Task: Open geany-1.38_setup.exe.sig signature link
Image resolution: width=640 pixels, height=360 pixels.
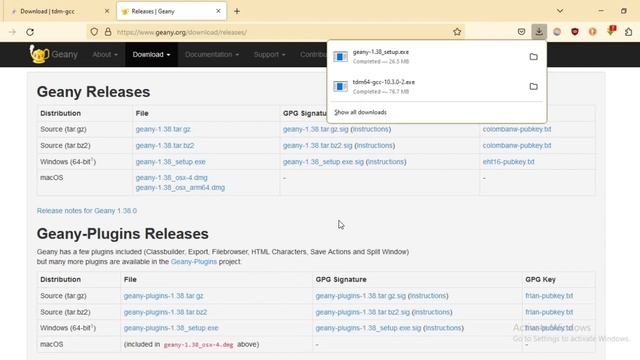Action: point(323,162)
